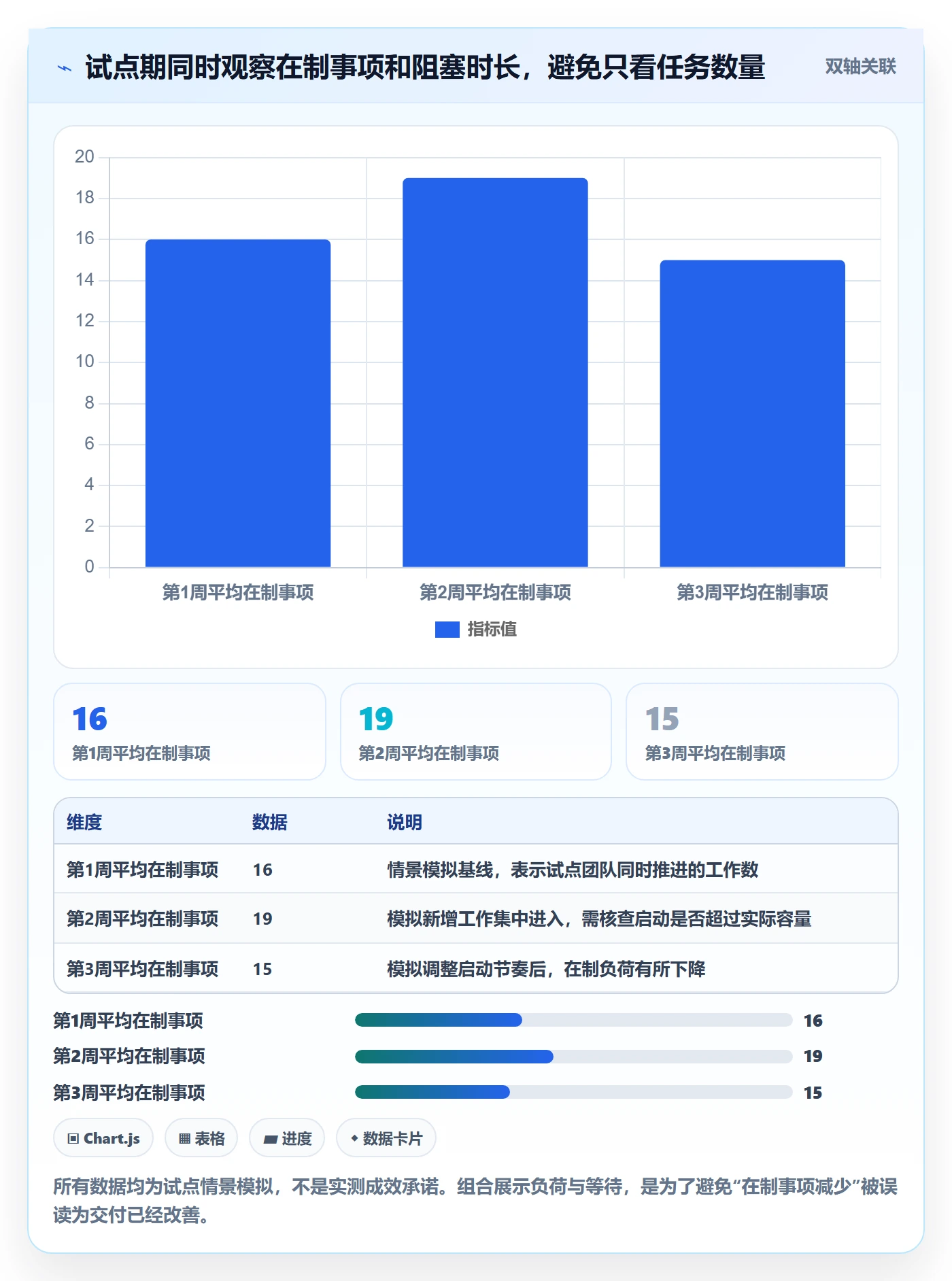Click the progress bar for 第2周 valued 19
This screenshot has height=1281, width=952.
click(x=573, y=1056)
